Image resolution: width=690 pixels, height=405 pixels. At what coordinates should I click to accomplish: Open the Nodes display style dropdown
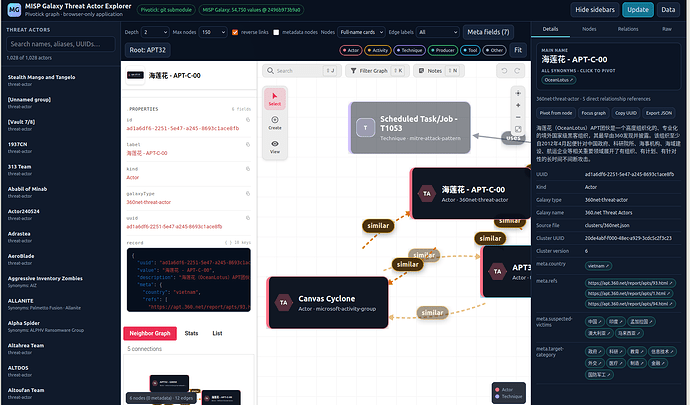pyautogui.click(x=361, y=32)
